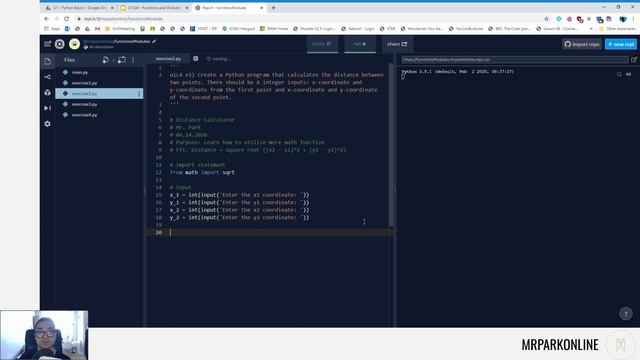The height and width of the screenshot is (360, 640).
Task: Open the Replit sidebar menu icon
Action: tap(47, 44)
